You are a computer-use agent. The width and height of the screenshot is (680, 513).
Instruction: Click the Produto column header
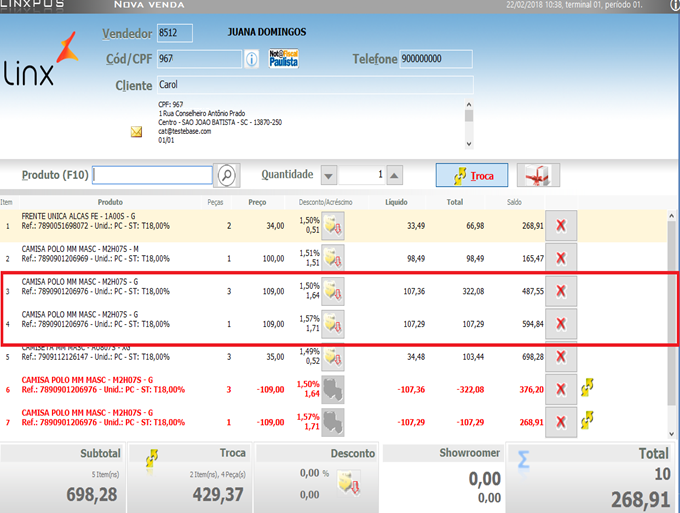pos(110,202)
